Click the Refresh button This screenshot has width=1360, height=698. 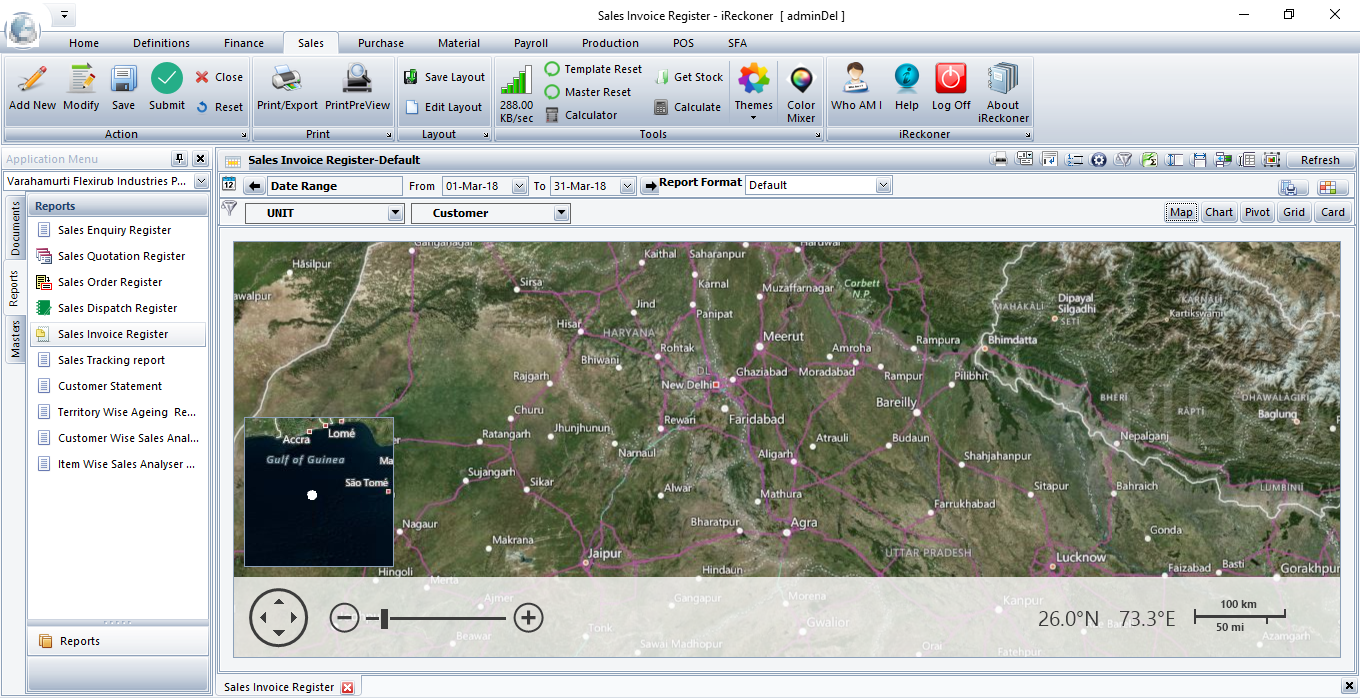pyautogui.click(x=1320, y=160)
